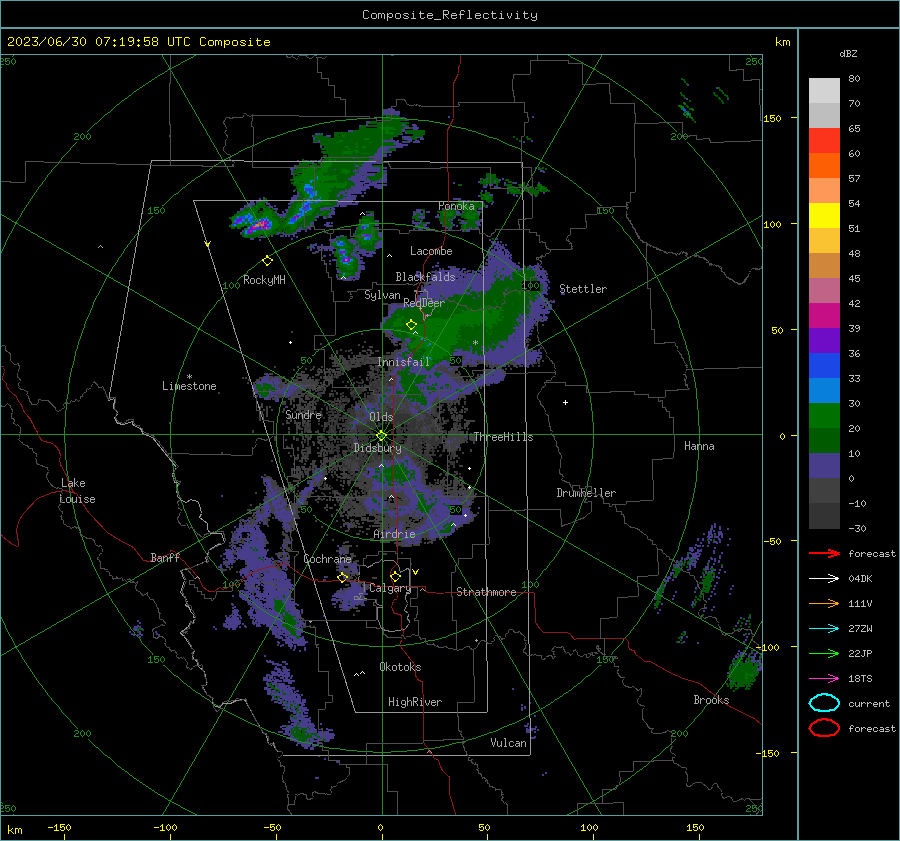Screen dimensions: 900x841
Task: Click the Ponoka city label
Action: pos(456,206)
